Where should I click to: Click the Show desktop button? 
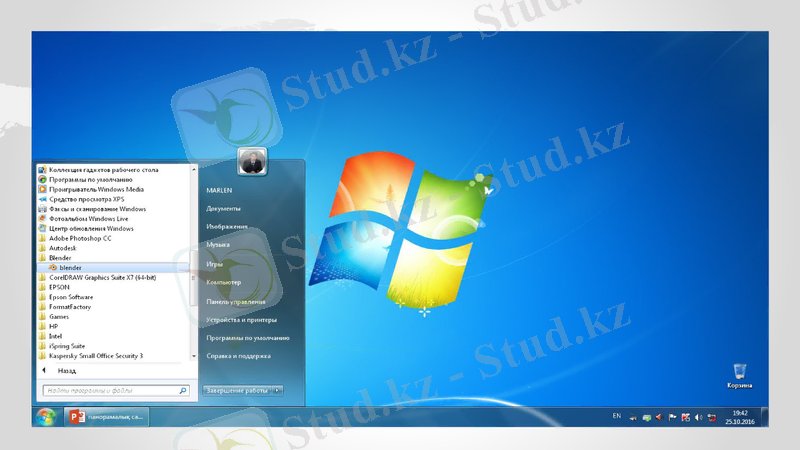pyautogui.click(x=764, y=417)
